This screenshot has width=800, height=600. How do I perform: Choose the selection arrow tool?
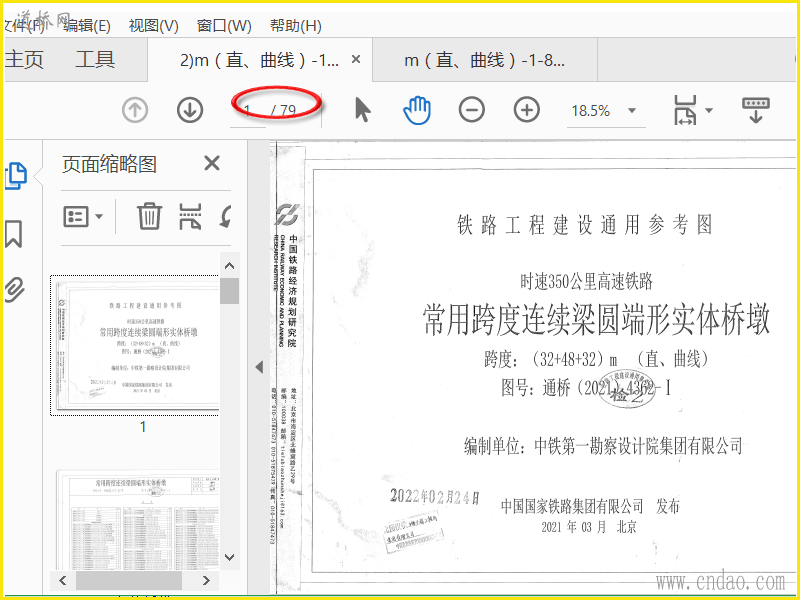(x=362, y=110)
